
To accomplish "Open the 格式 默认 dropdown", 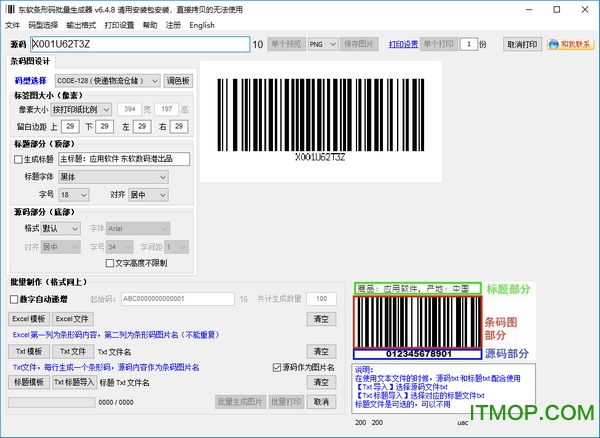I will point(60,229).
